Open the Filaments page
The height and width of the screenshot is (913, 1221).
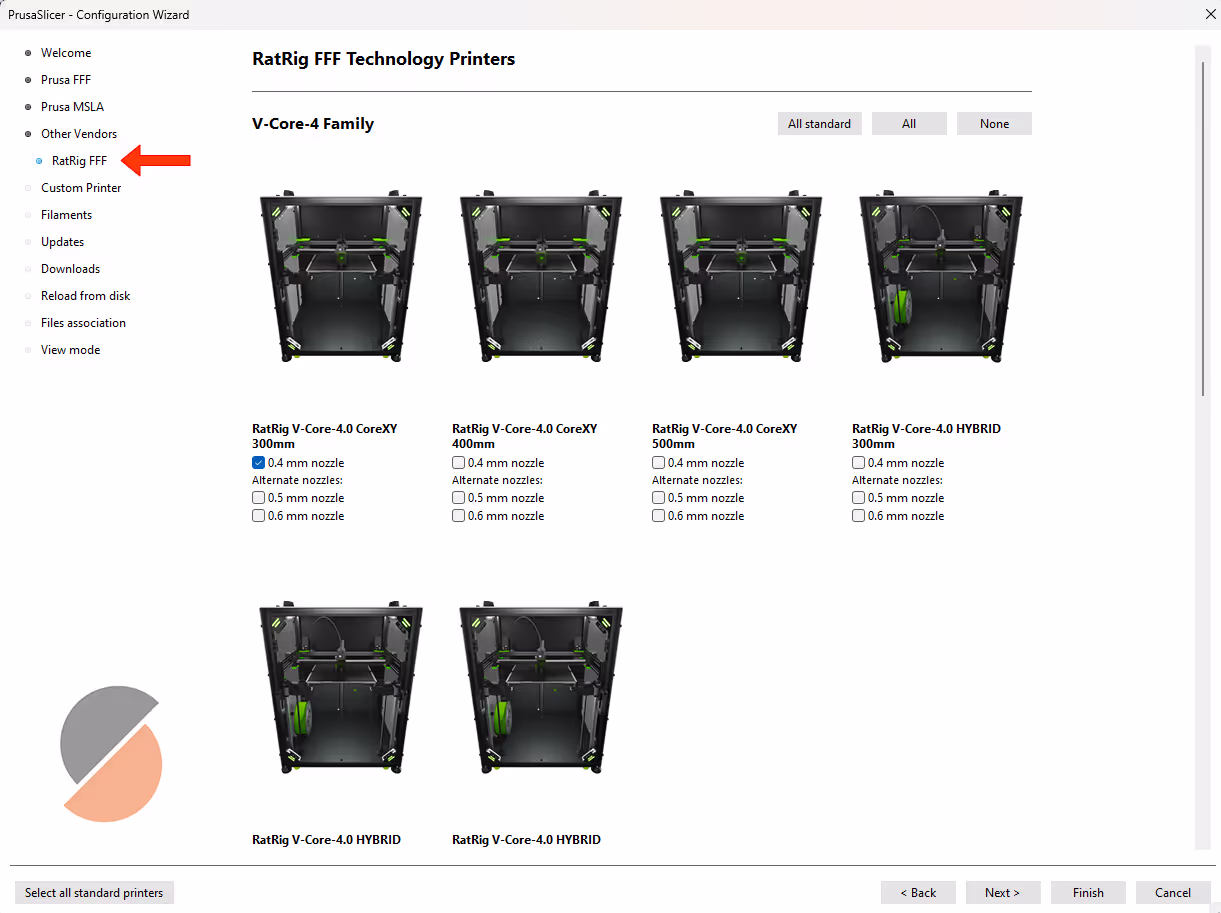coord(66,215)
